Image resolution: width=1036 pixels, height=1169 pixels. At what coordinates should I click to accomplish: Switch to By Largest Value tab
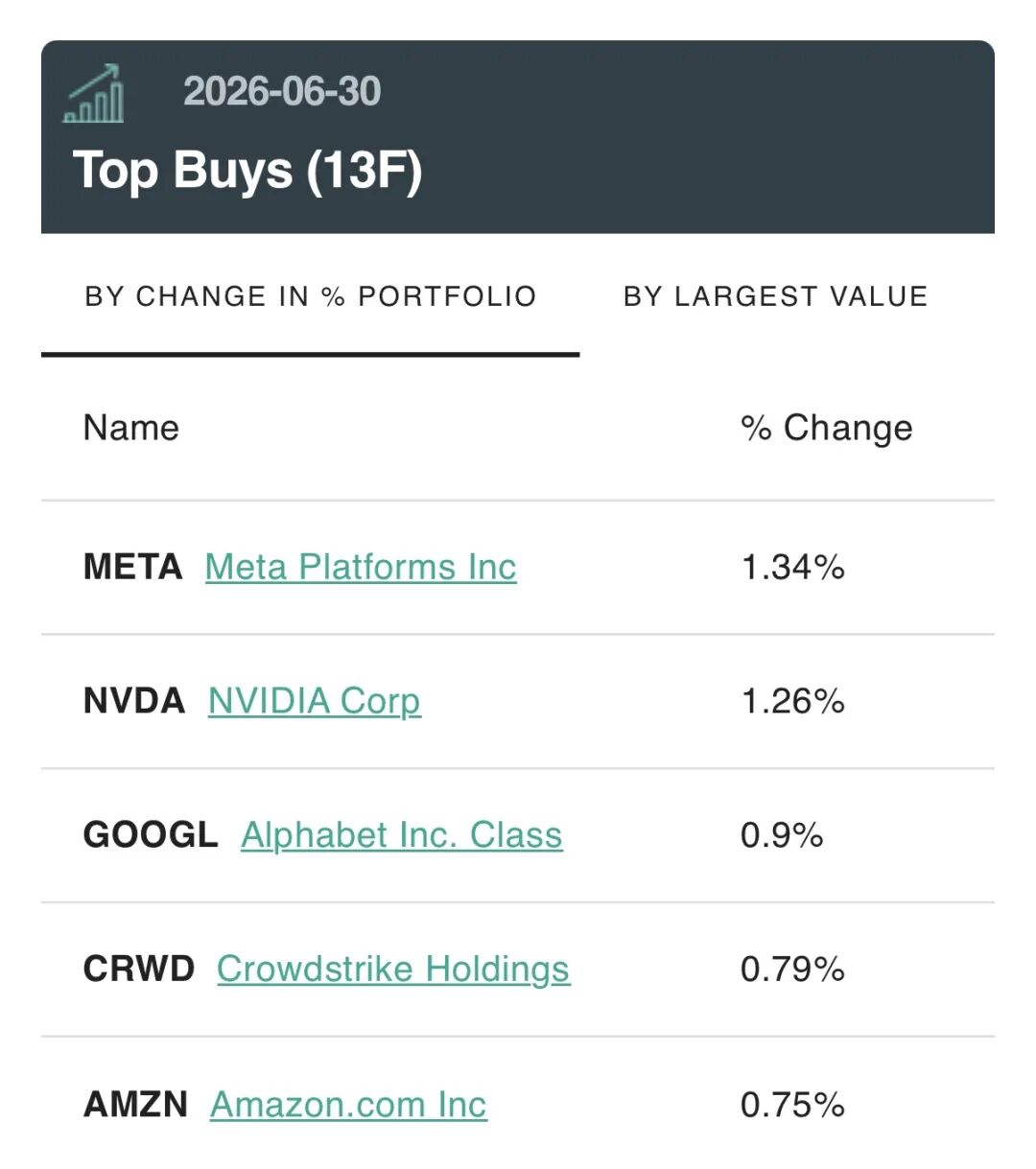[775, 296]
